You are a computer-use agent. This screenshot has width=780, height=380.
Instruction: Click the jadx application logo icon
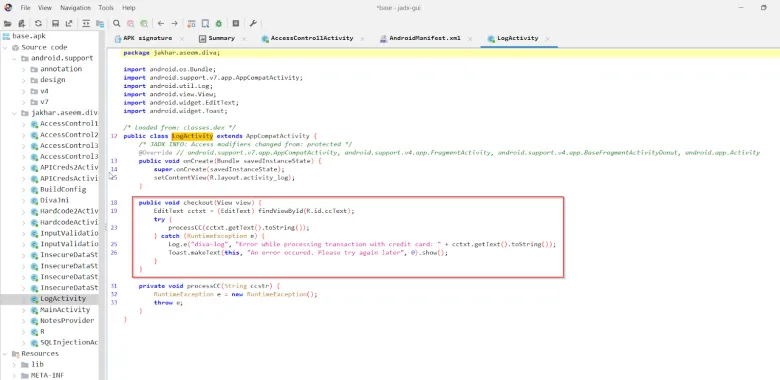pos(7,7)
